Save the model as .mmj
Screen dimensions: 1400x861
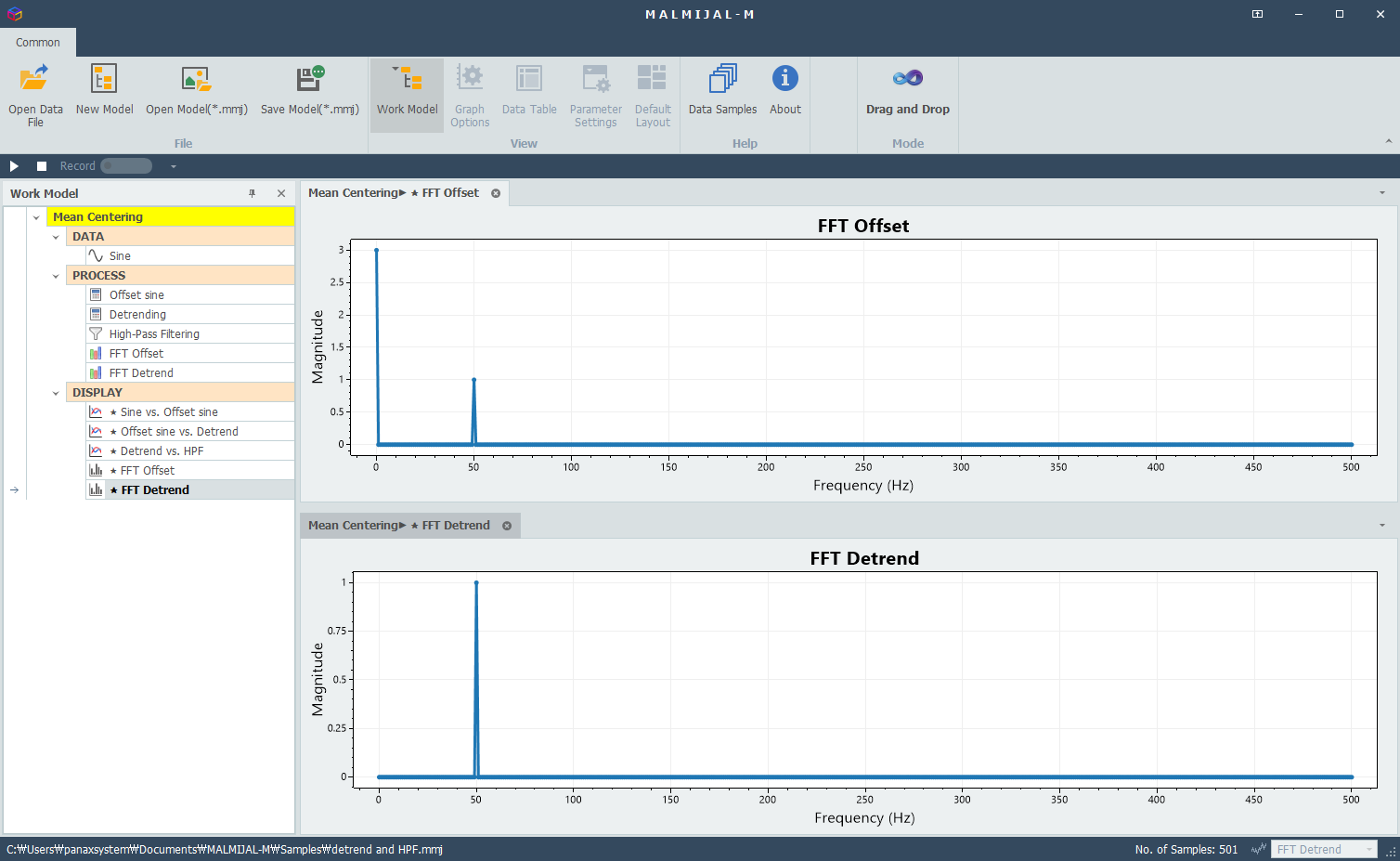click(x=309, y=91)
